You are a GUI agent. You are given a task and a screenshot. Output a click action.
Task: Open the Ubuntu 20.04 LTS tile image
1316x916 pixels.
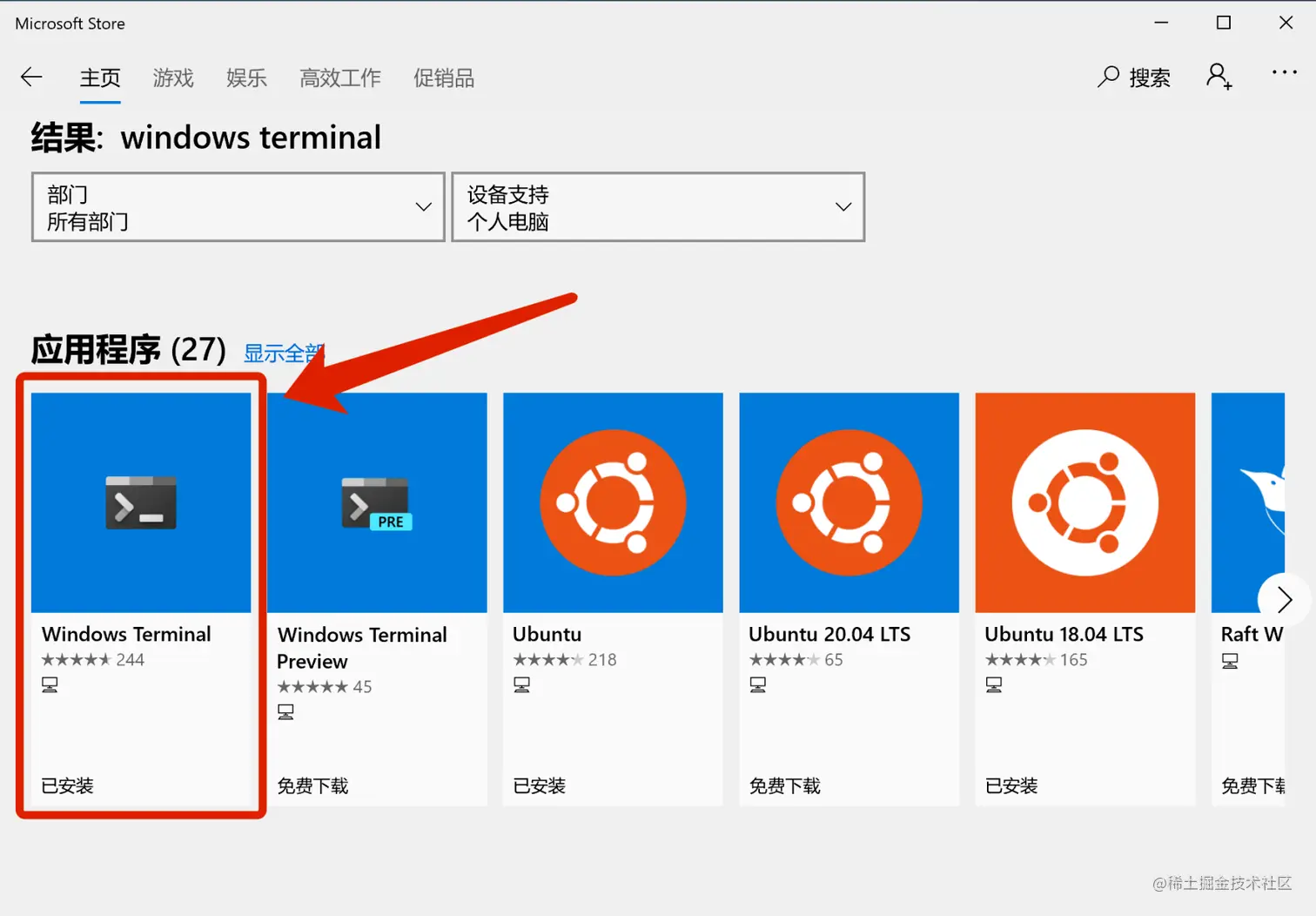click(x=849, y=502)
